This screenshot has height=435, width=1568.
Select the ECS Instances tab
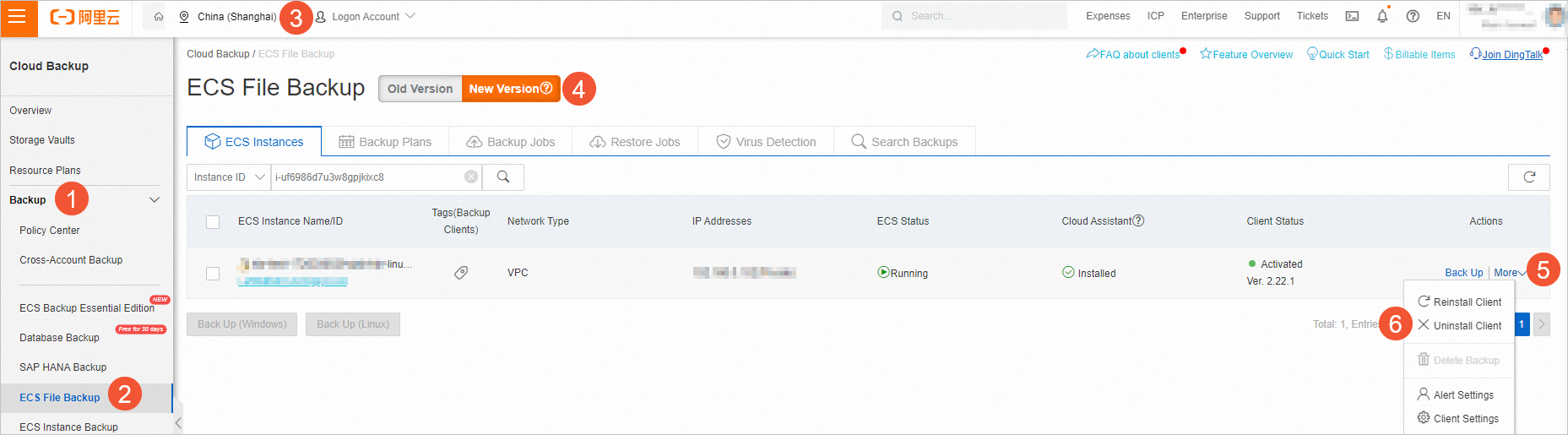pyautogui.click(x=254, y=142)
